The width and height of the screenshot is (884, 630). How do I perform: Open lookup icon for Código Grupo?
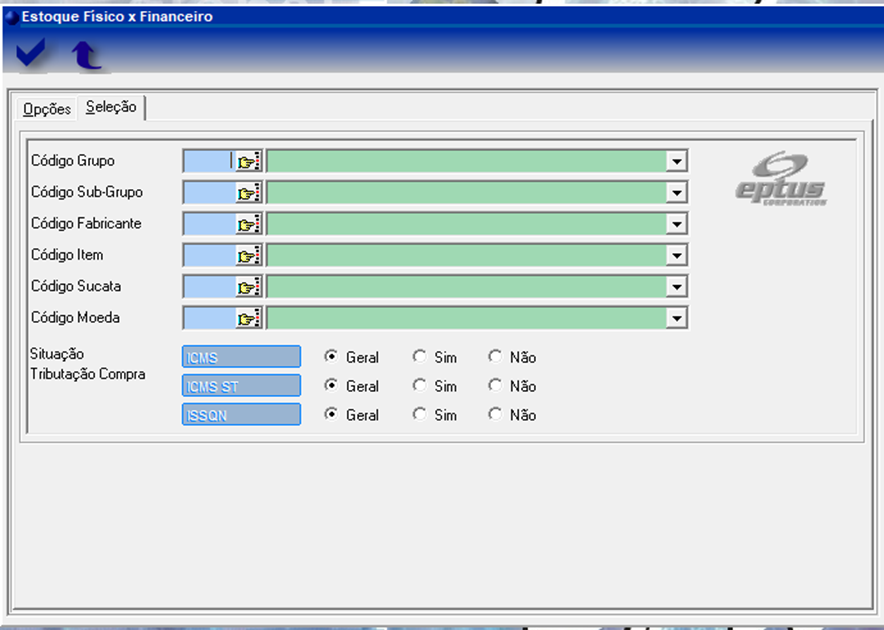coord(248,161)
